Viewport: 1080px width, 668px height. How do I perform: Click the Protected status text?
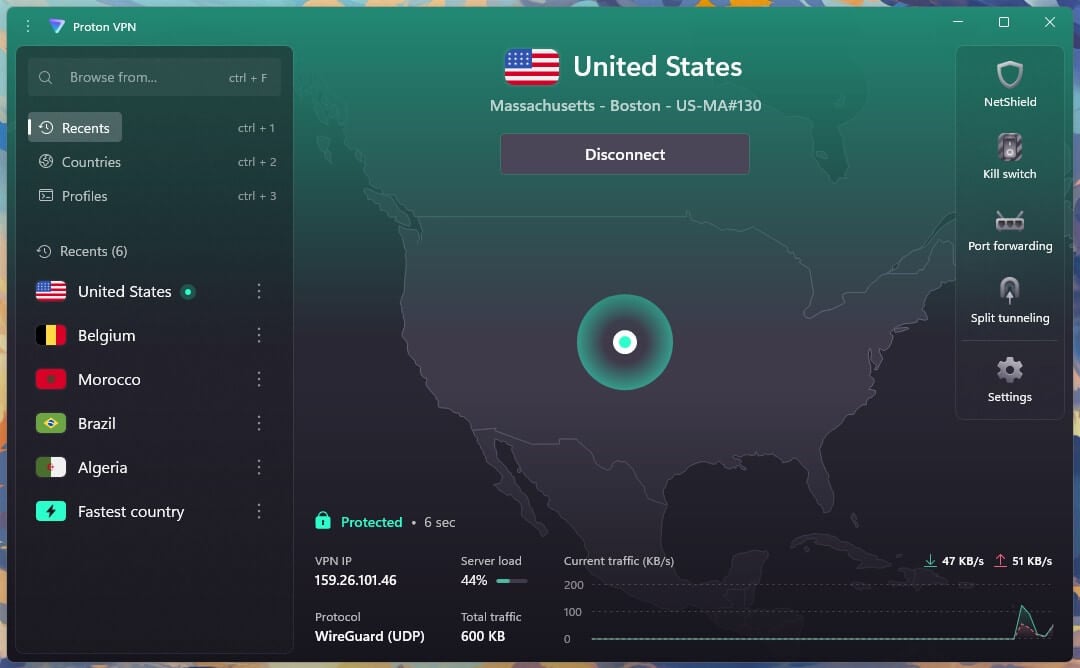pos(371,522)
